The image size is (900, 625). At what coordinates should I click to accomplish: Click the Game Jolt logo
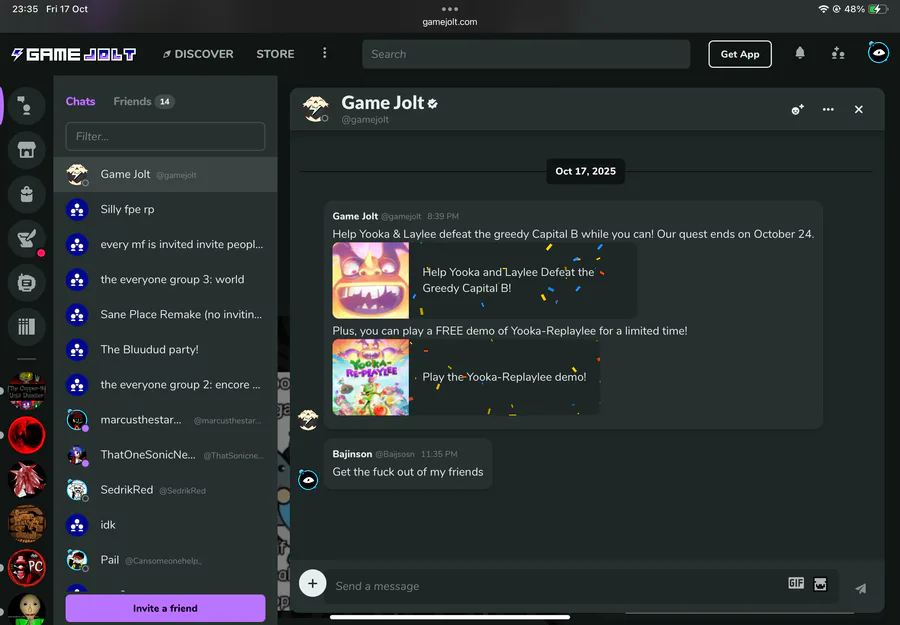73,54
